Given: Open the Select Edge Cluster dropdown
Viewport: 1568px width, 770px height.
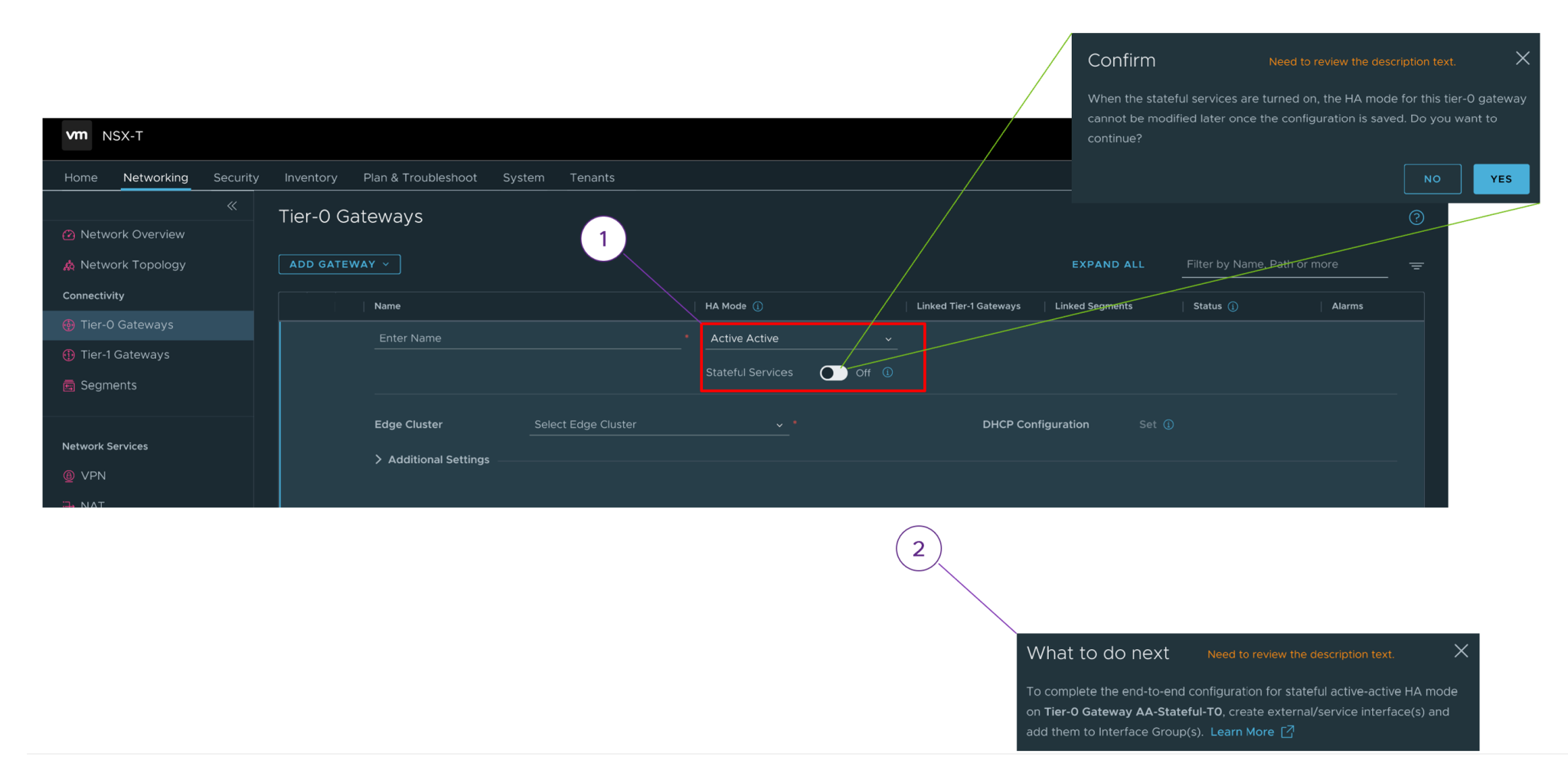Looking at the screenshot, I should [x=658, y=424].
